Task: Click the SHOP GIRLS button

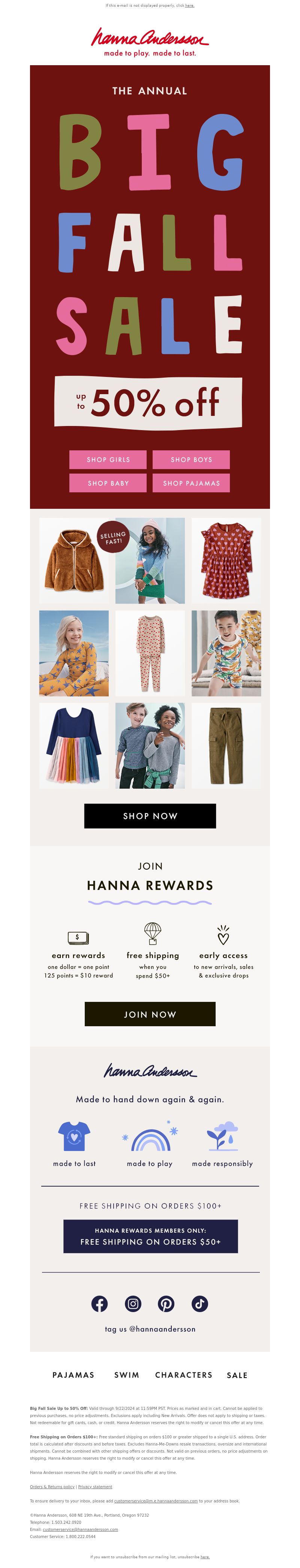Action: pos(108,460)
